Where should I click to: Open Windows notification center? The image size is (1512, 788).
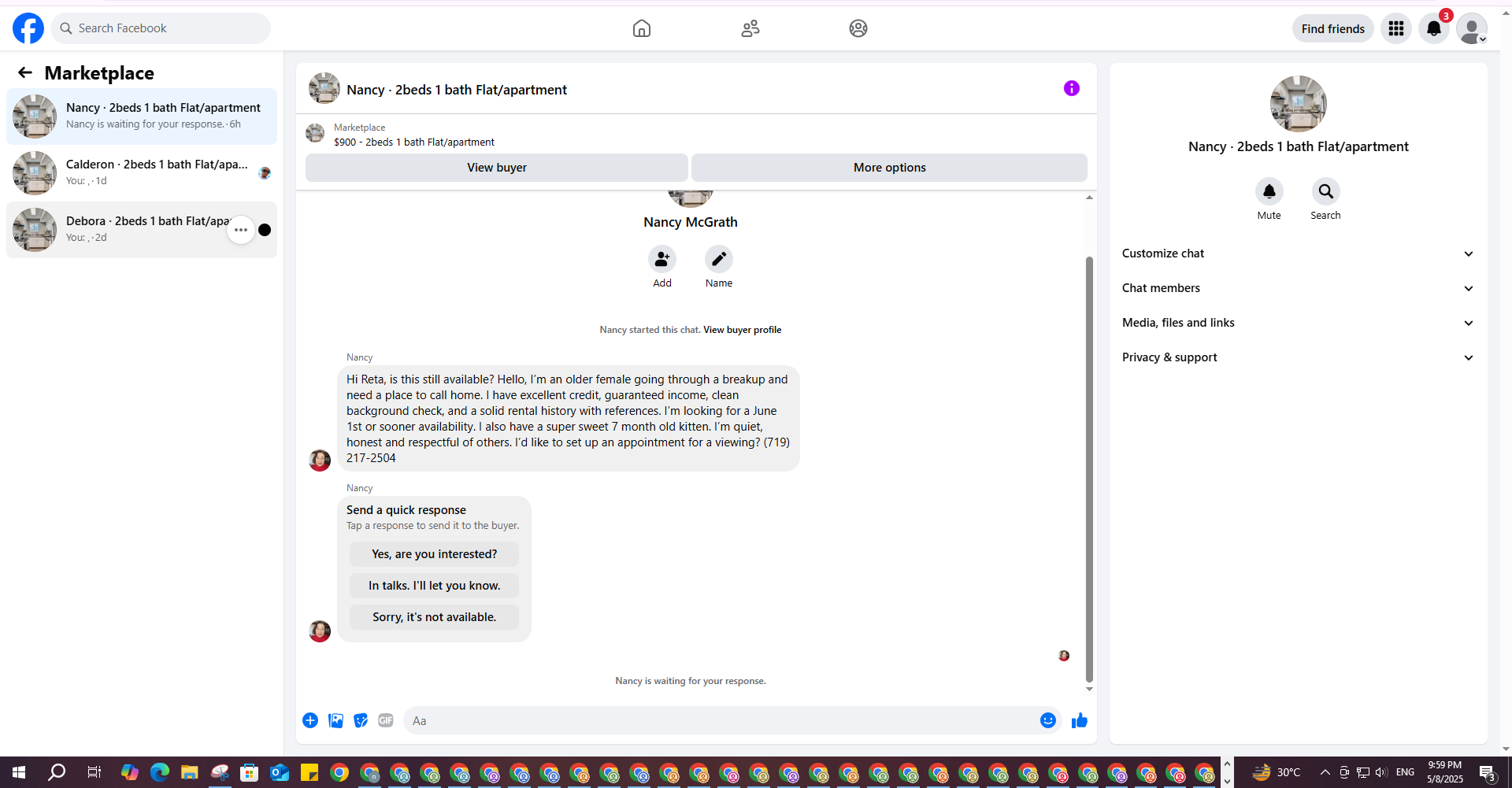1488,772
